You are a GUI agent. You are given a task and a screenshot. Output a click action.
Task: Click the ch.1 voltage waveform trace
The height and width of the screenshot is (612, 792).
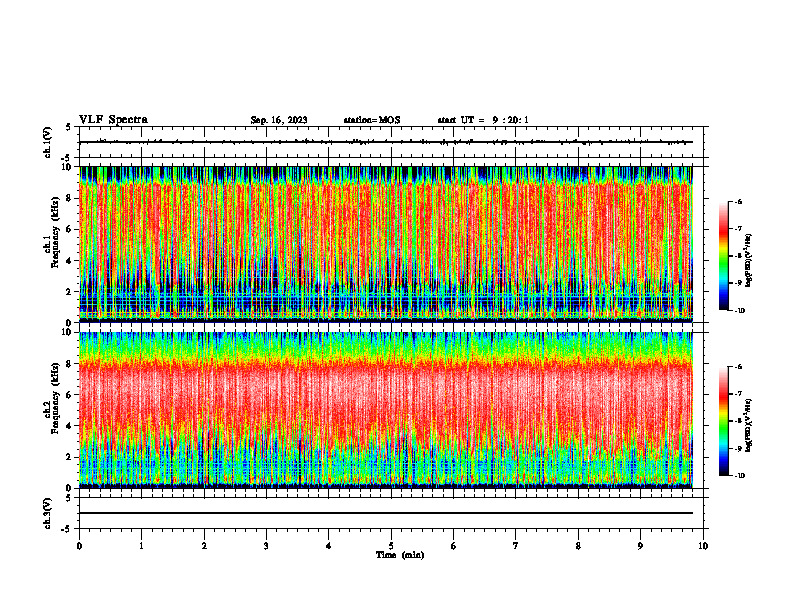(386, 142)
